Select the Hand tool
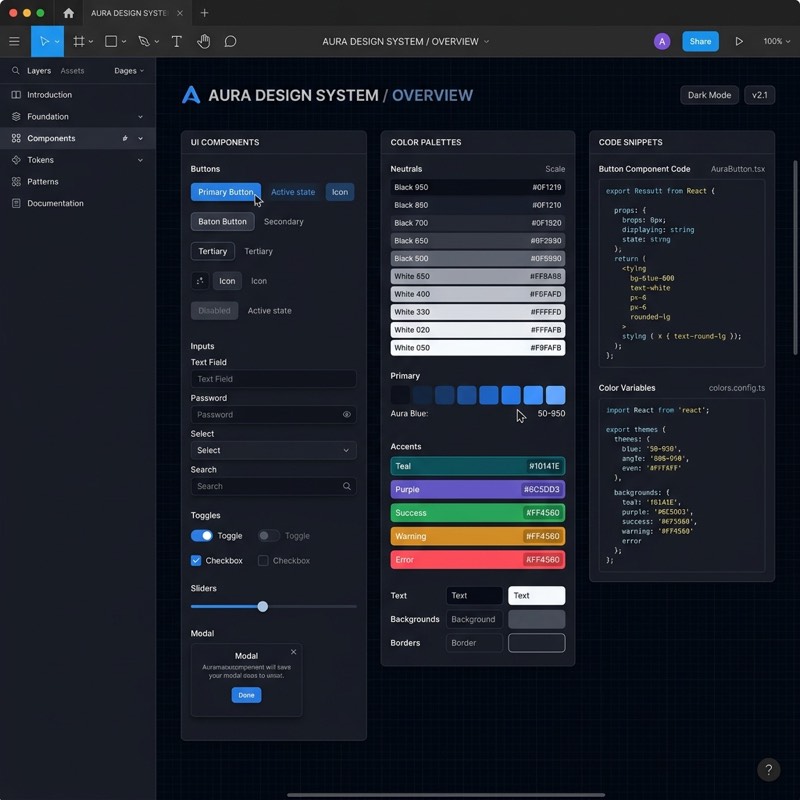This screenshot has height=800, width=800. click(x=204, y=41)
